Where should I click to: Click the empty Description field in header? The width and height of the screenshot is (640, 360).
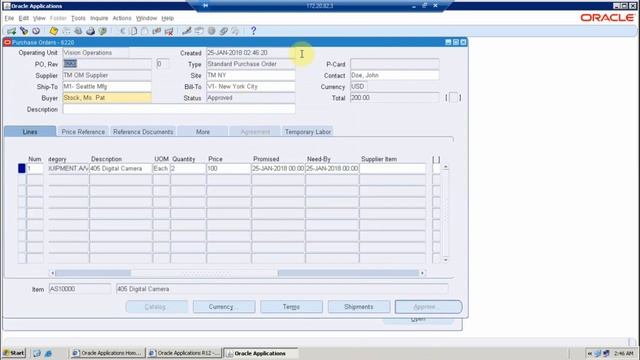[179, 109]
